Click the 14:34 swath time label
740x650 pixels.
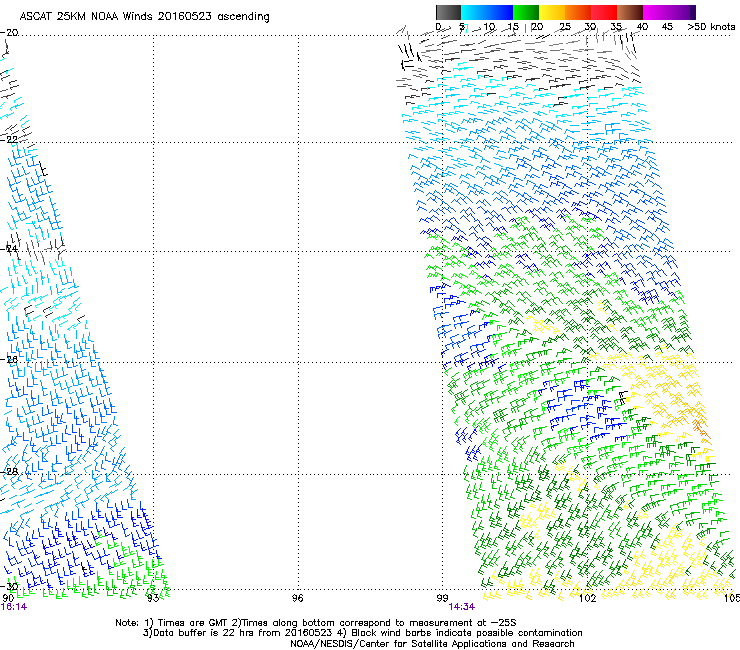click(462, 607)
